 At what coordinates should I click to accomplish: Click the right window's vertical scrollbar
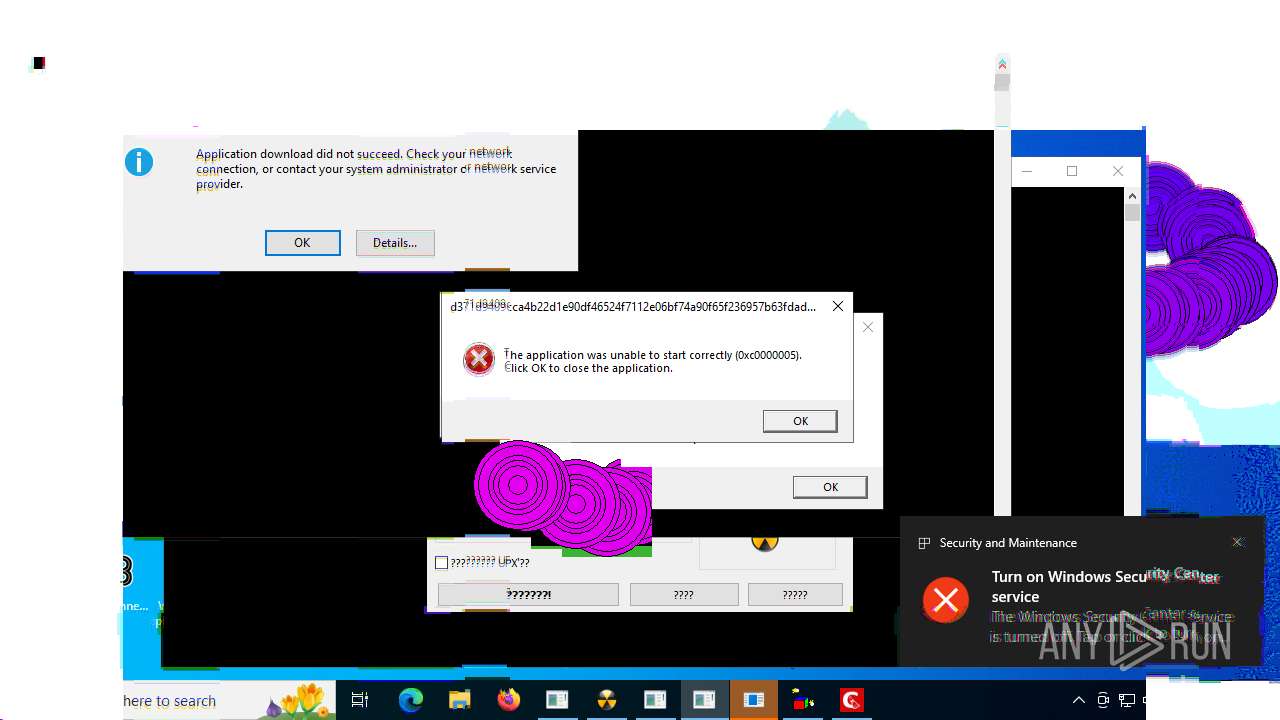(x=1132, y=350)
